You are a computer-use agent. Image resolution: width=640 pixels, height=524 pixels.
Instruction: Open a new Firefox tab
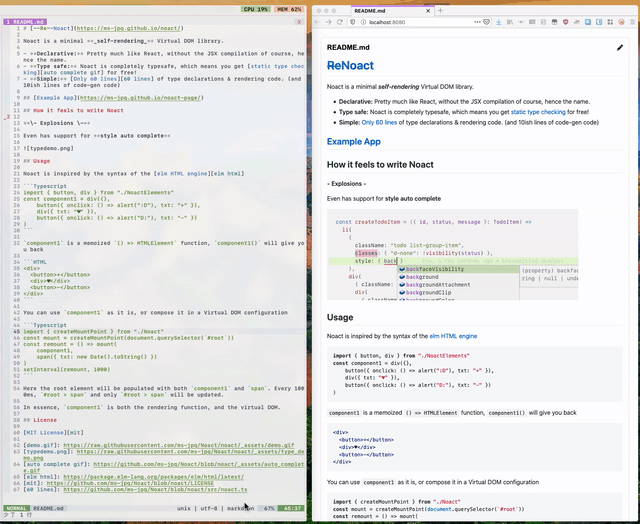tap(440, 11)
